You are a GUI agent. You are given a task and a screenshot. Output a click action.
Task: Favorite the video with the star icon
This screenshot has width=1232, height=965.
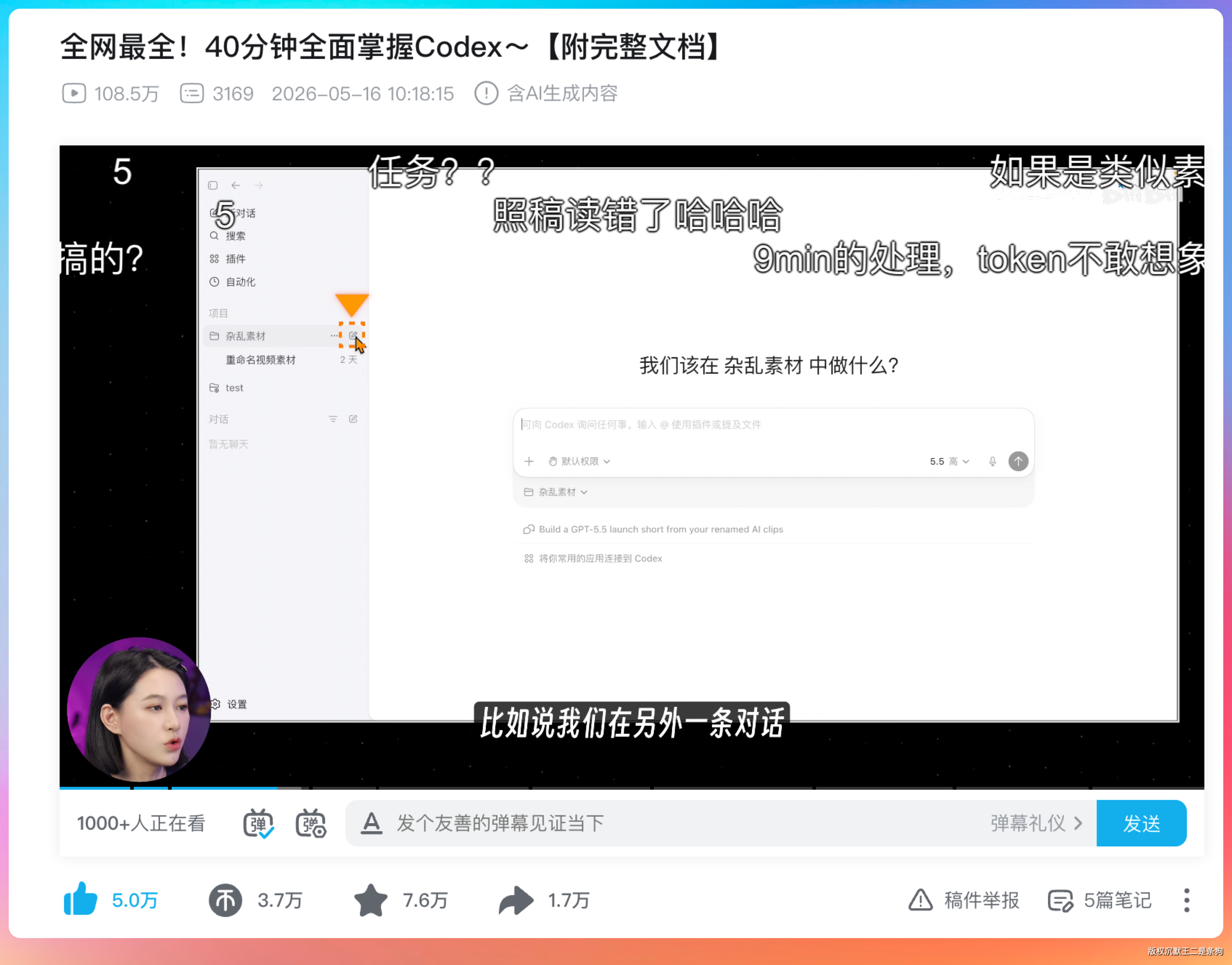(371, 900)
